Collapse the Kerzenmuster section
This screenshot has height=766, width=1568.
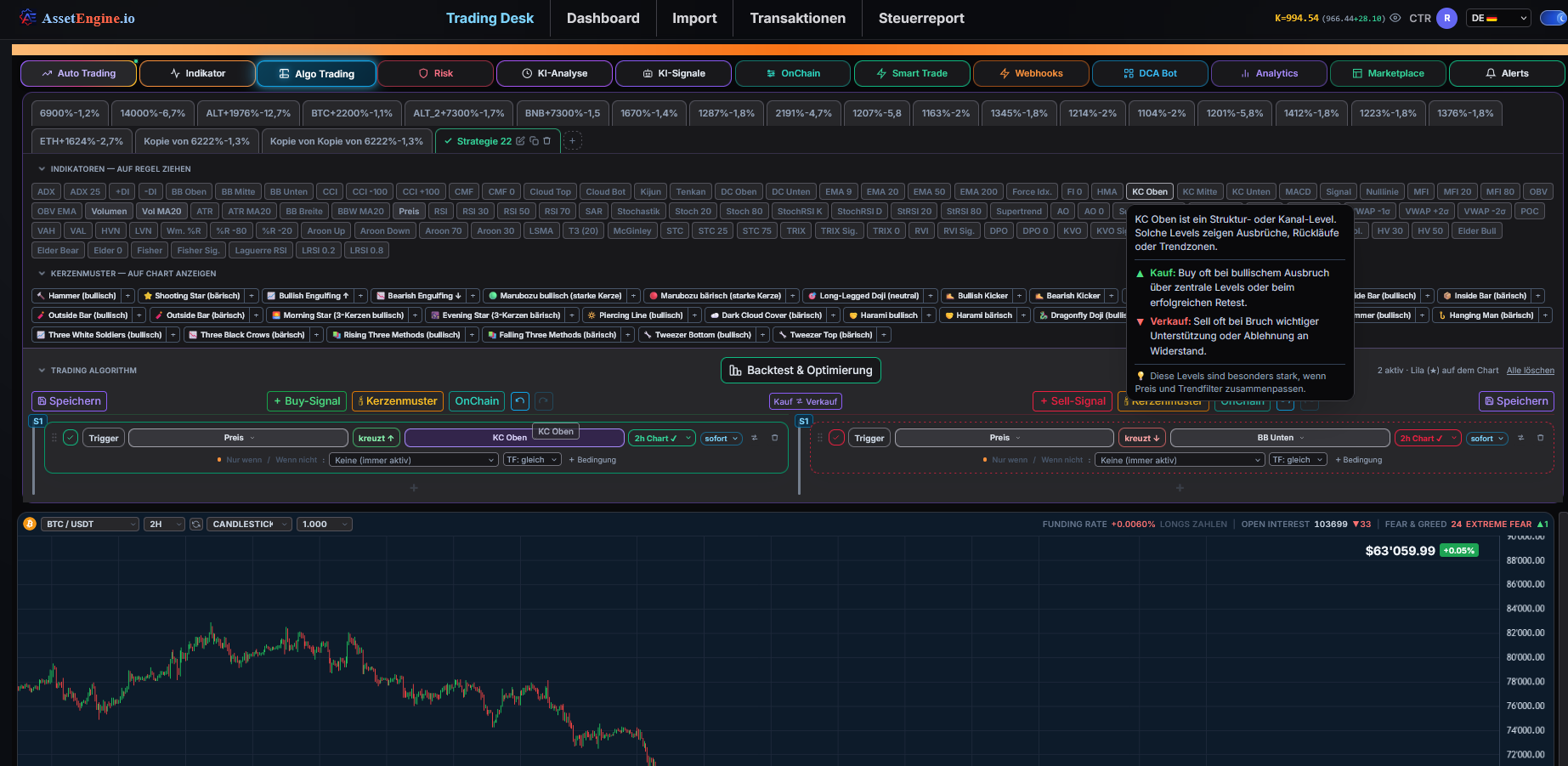tap(42, 274)
